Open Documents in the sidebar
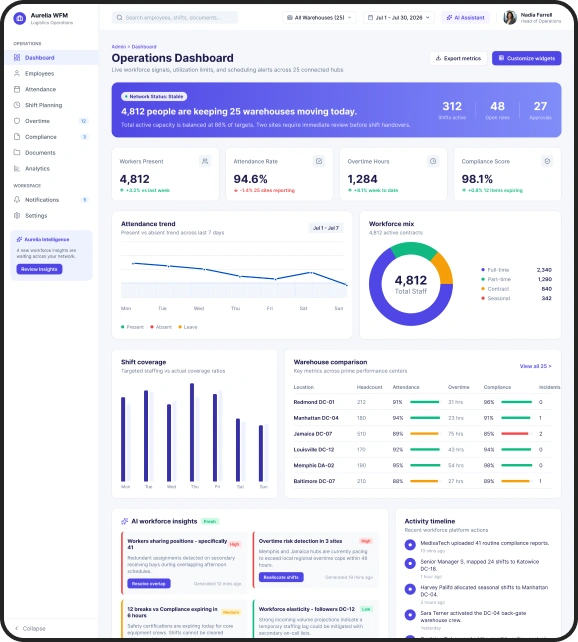The width and height of the screenshot is (578, 642). 51,152
